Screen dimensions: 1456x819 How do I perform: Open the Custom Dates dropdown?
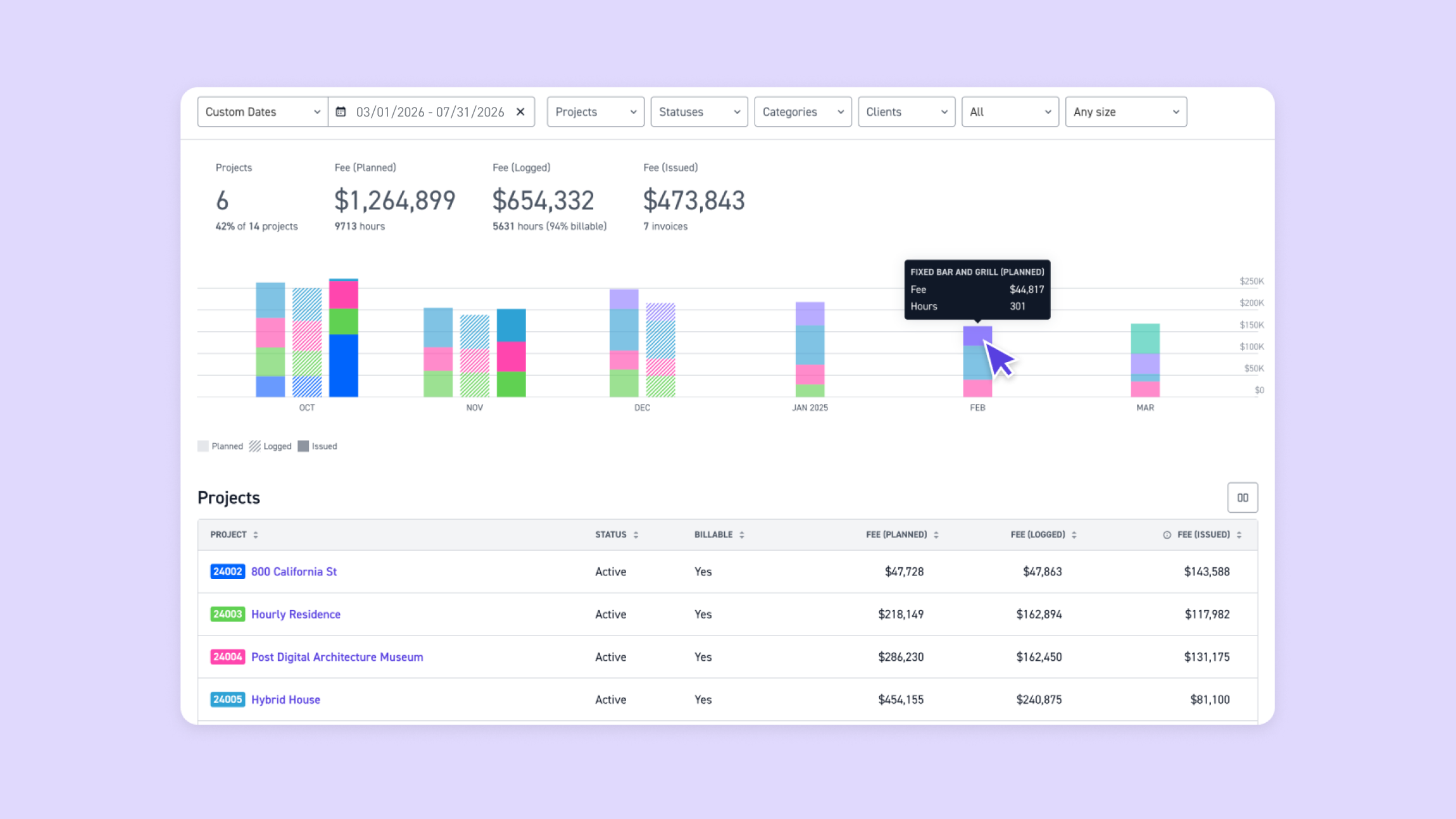(x=262, y=112)
